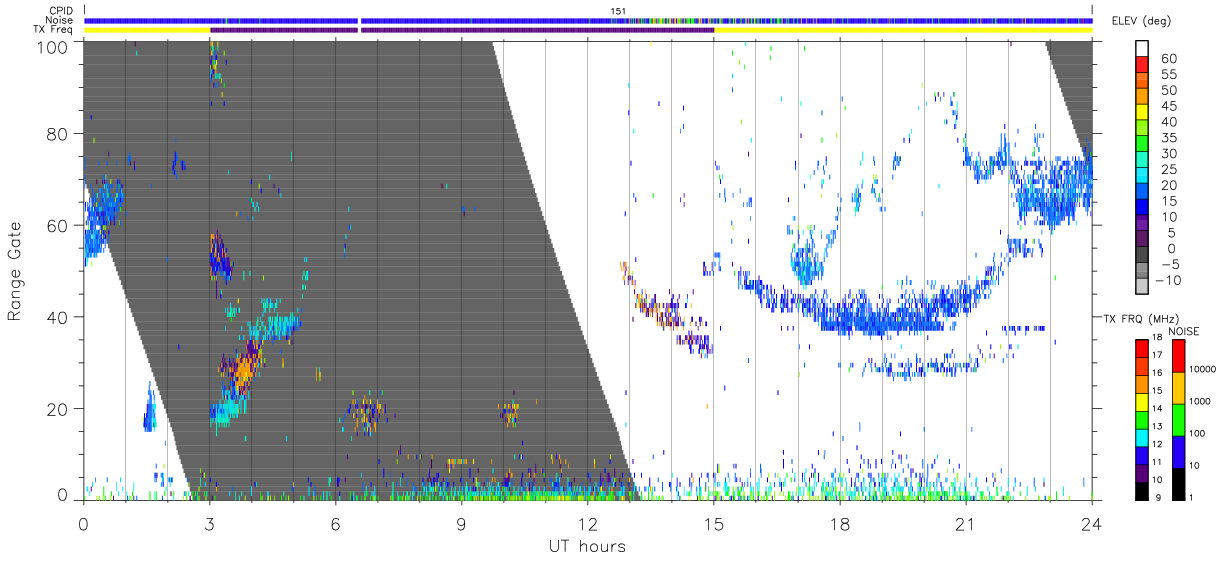Click the yellow segment of the ELEV color bar
The height and width of the screenshot is (567, 1228).
click(1142, 113)
